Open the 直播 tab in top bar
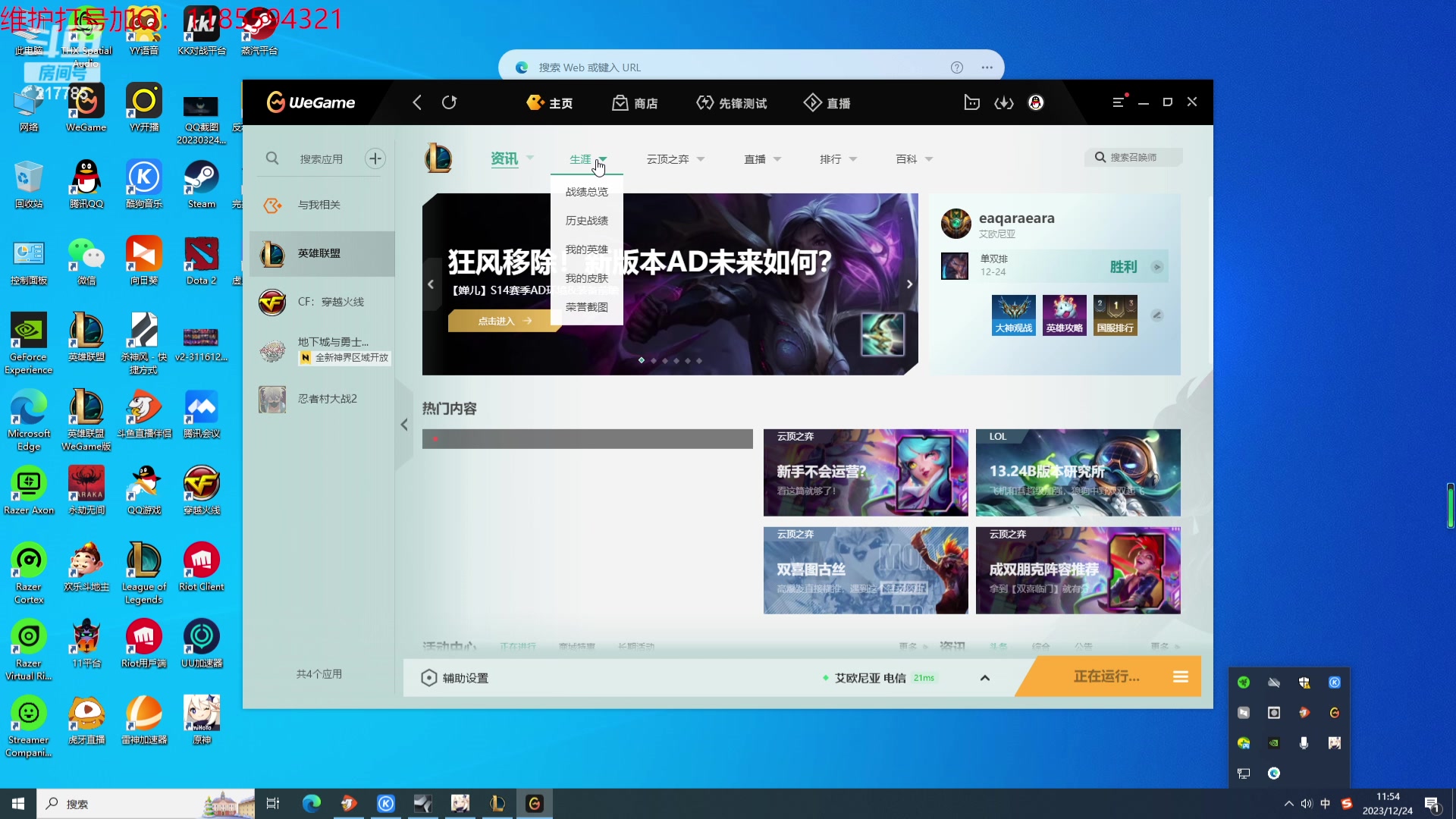 tap(827, 102)
